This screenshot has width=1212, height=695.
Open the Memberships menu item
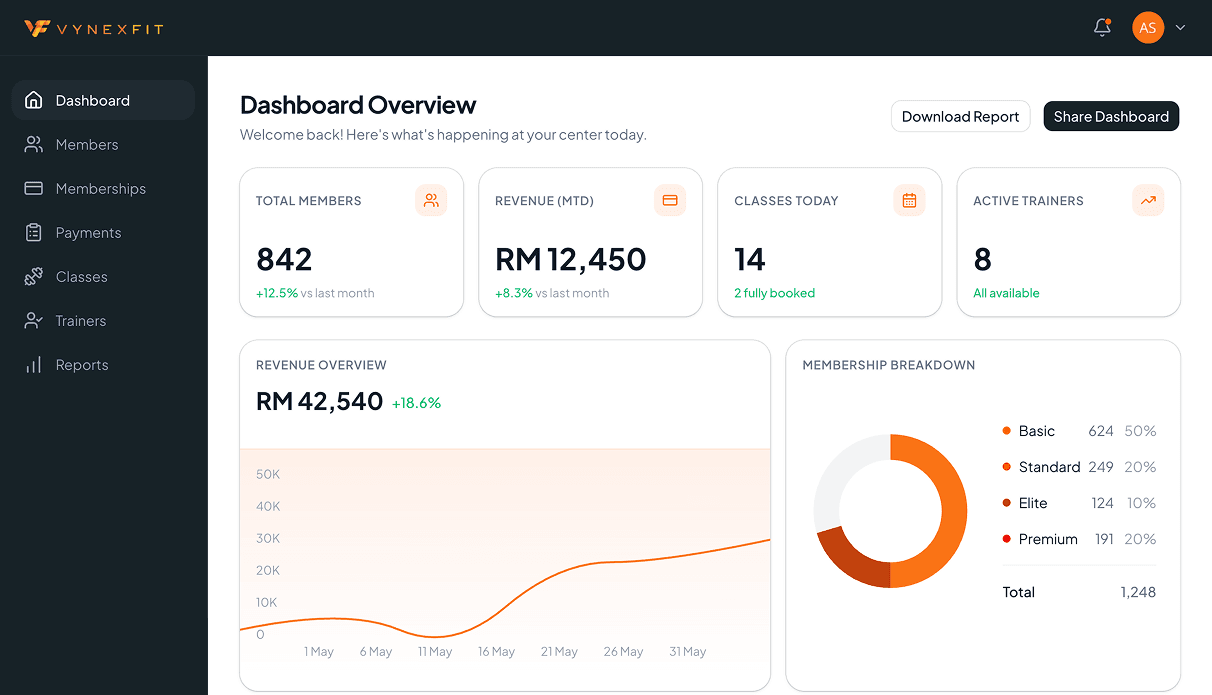[103, 188]
